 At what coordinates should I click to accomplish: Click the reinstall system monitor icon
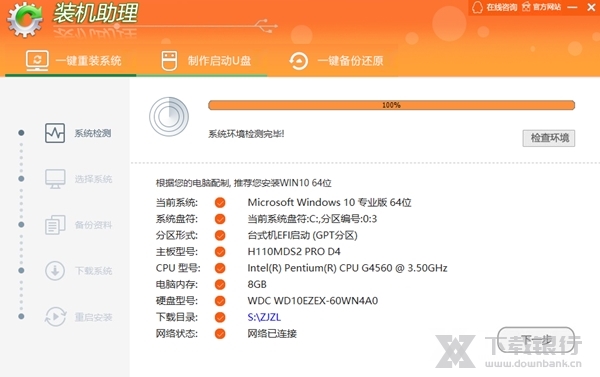click(37, 60)
